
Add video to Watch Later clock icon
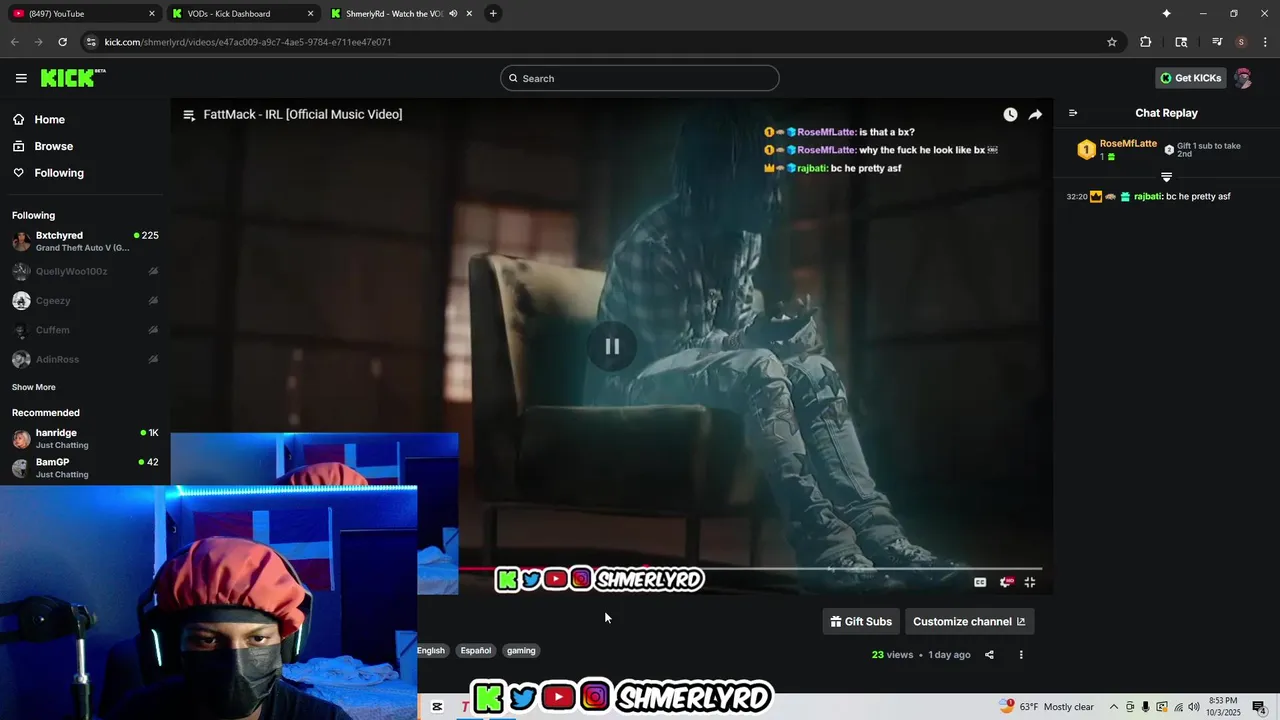pos(1010,115)
